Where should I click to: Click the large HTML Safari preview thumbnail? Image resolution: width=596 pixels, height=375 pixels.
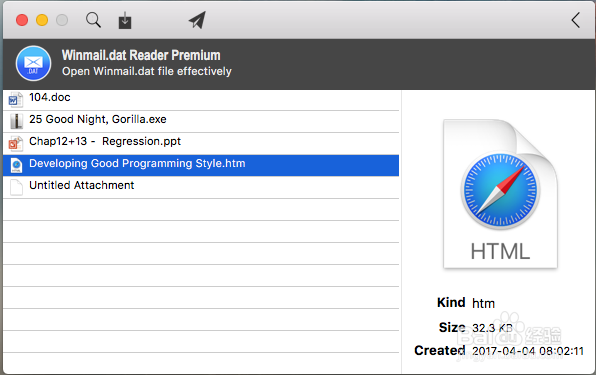pyautogui.click(x=500, y=194)
